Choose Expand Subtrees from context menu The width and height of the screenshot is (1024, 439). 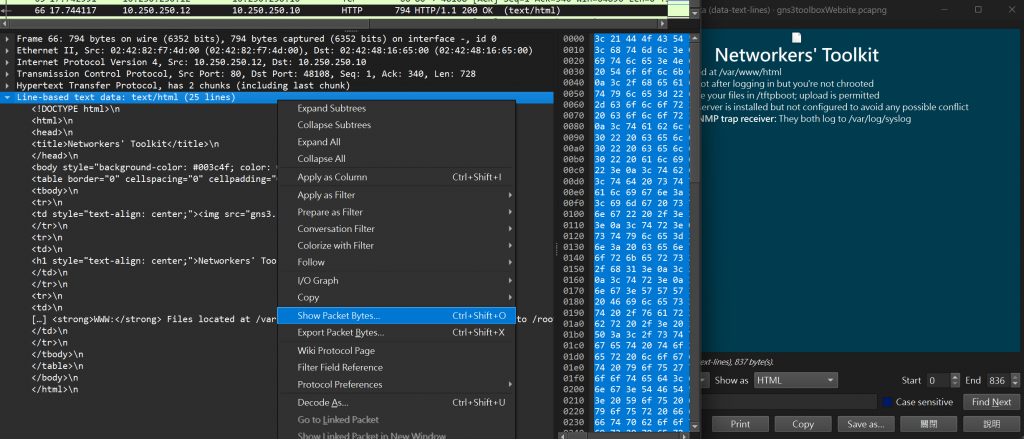396,108
